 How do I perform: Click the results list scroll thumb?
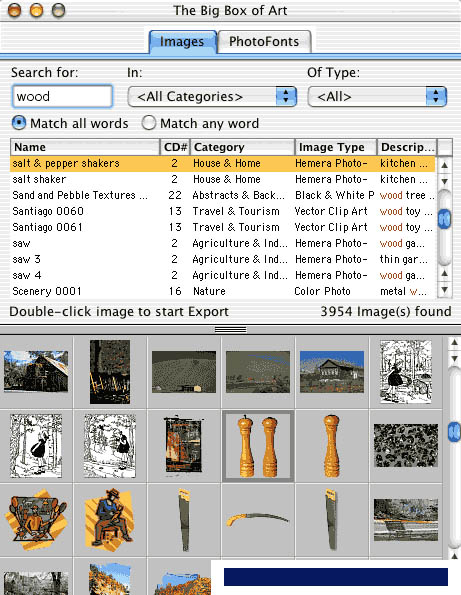(x=444, y=219)
